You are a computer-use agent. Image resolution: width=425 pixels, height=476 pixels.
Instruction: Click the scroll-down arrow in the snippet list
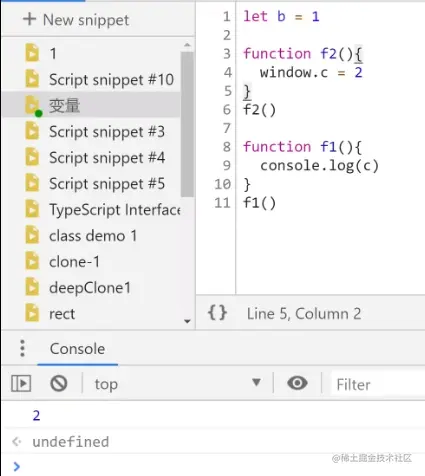[x=187, y=321]
